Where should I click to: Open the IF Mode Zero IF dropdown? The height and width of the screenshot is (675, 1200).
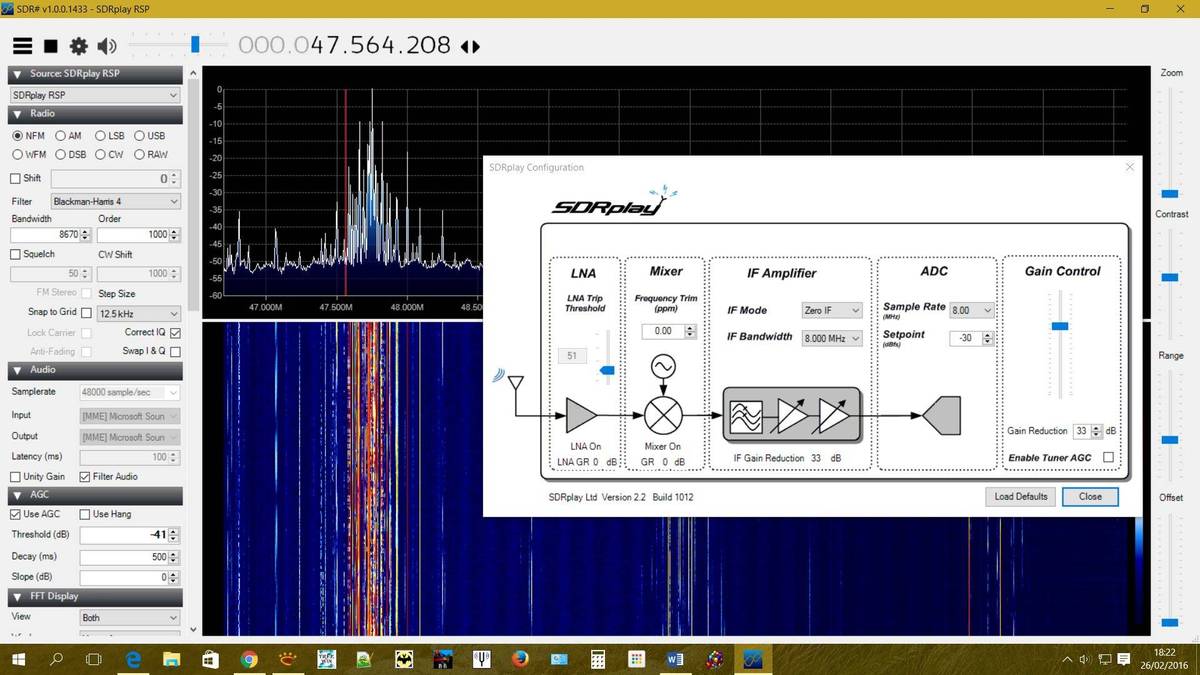point(831,311)
